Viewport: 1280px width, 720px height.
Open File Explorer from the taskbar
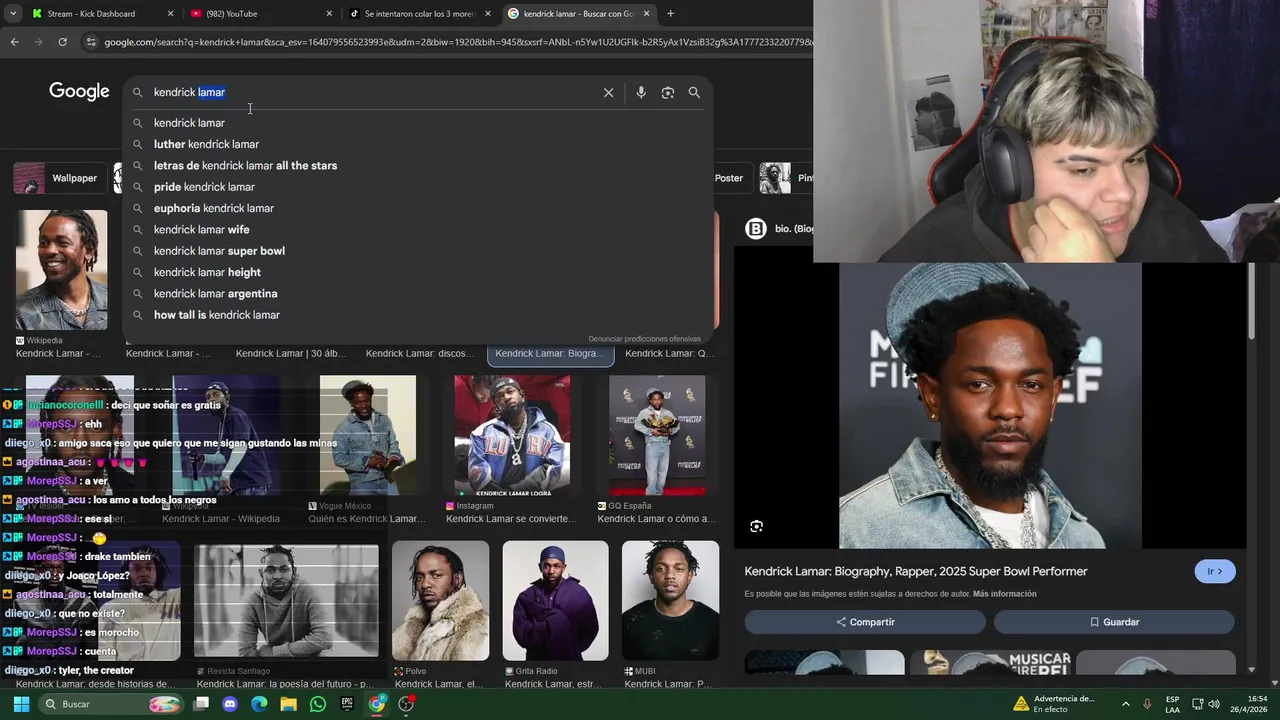(x=288, y=704)
